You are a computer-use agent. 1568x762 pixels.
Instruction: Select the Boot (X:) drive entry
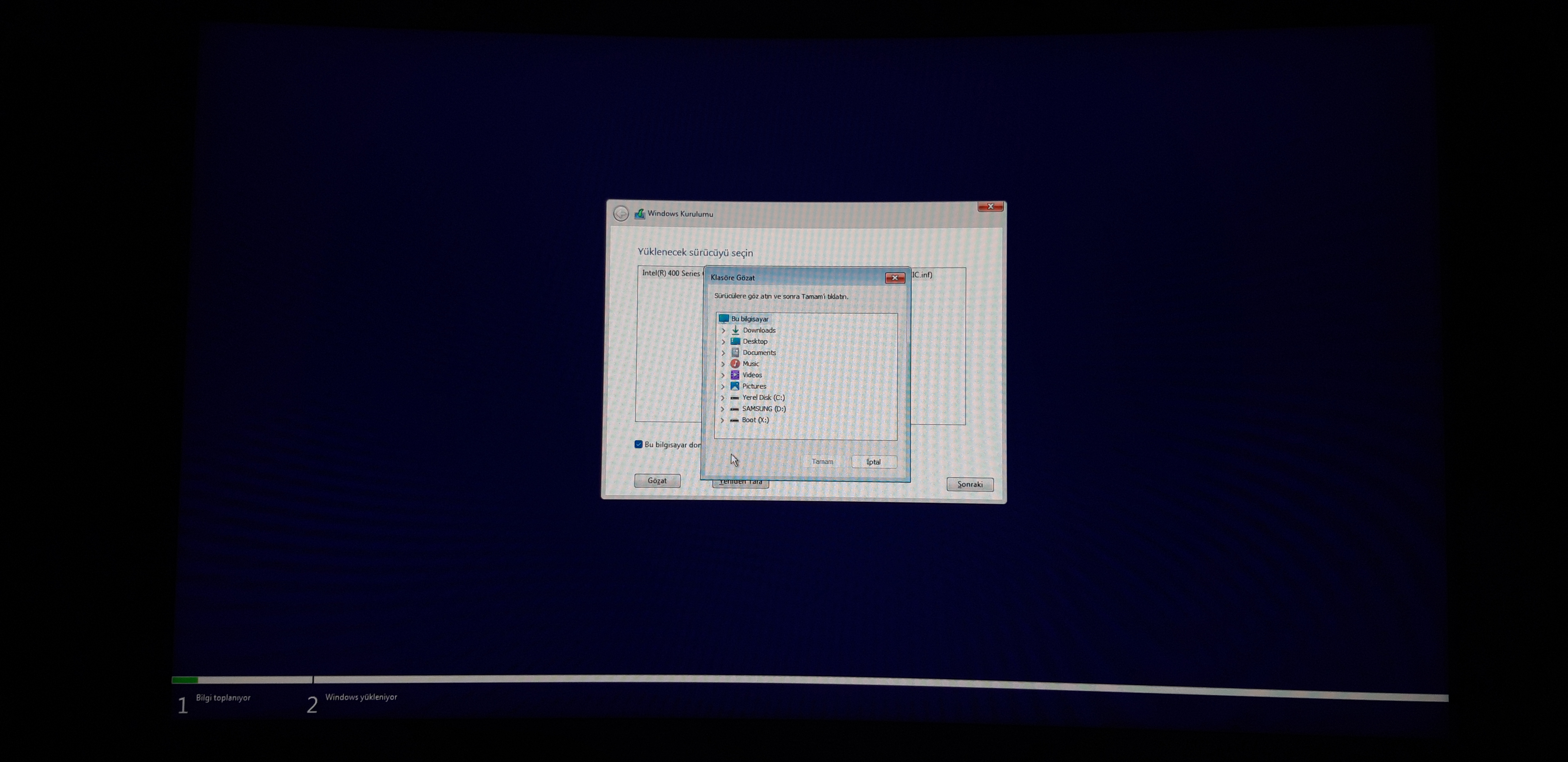coord(755,420)
